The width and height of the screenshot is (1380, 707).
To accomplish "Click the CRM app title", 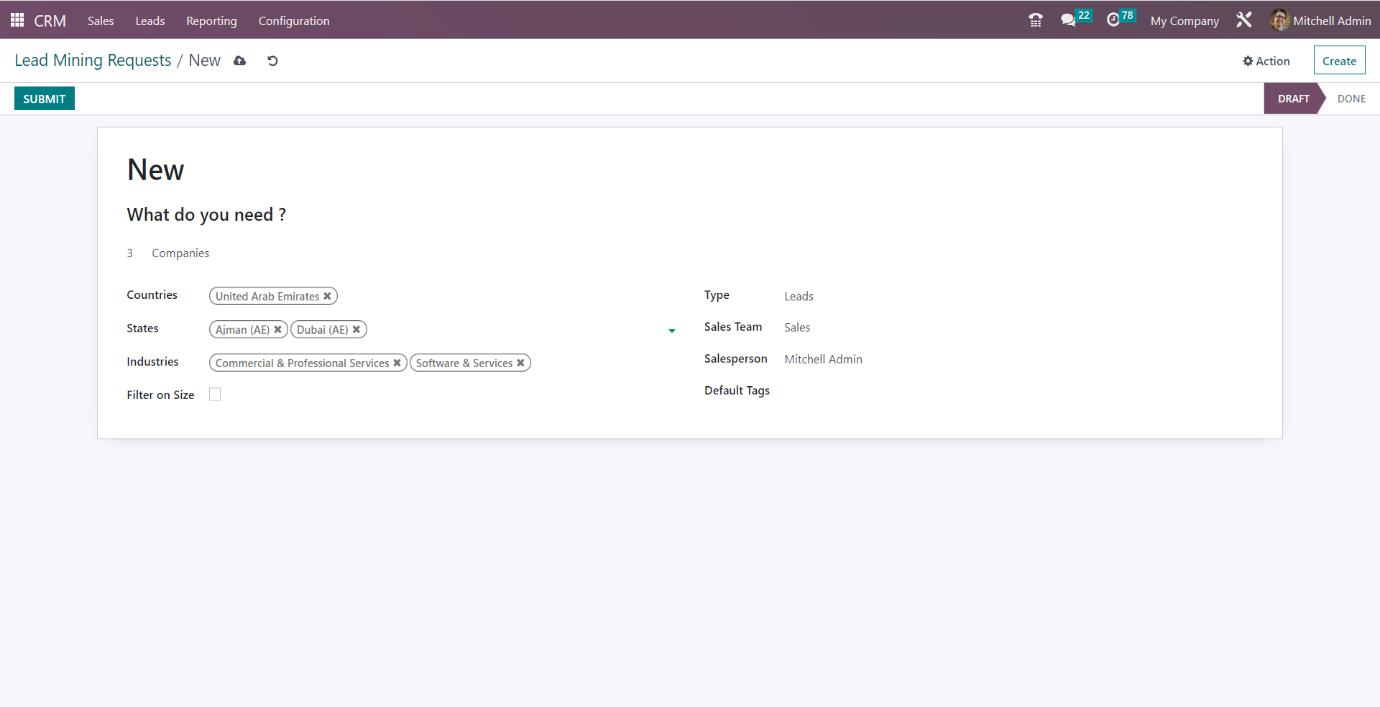I will coord(50,20).
